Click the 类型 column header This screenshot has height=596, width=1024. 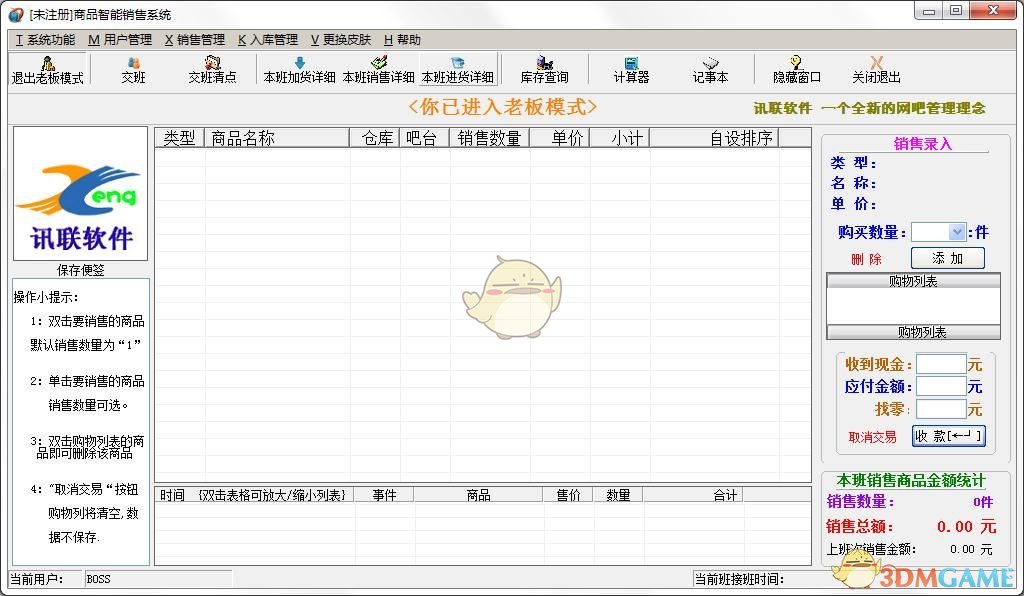click(x=180, y=138)
